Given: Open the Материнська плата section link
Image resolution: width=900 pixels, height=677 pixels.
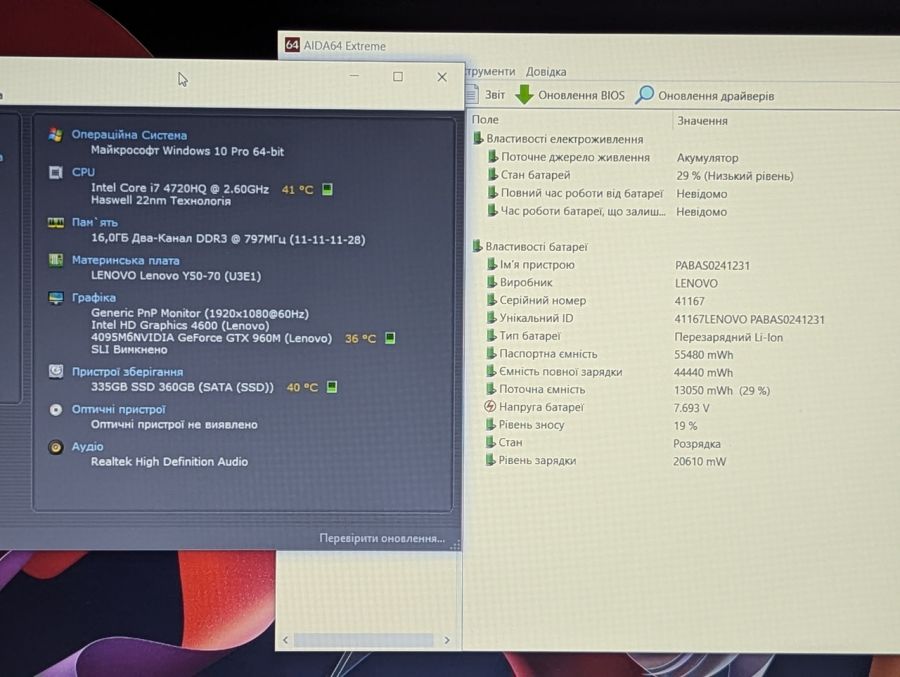Looking at the screenshot, I should point(126,260).
